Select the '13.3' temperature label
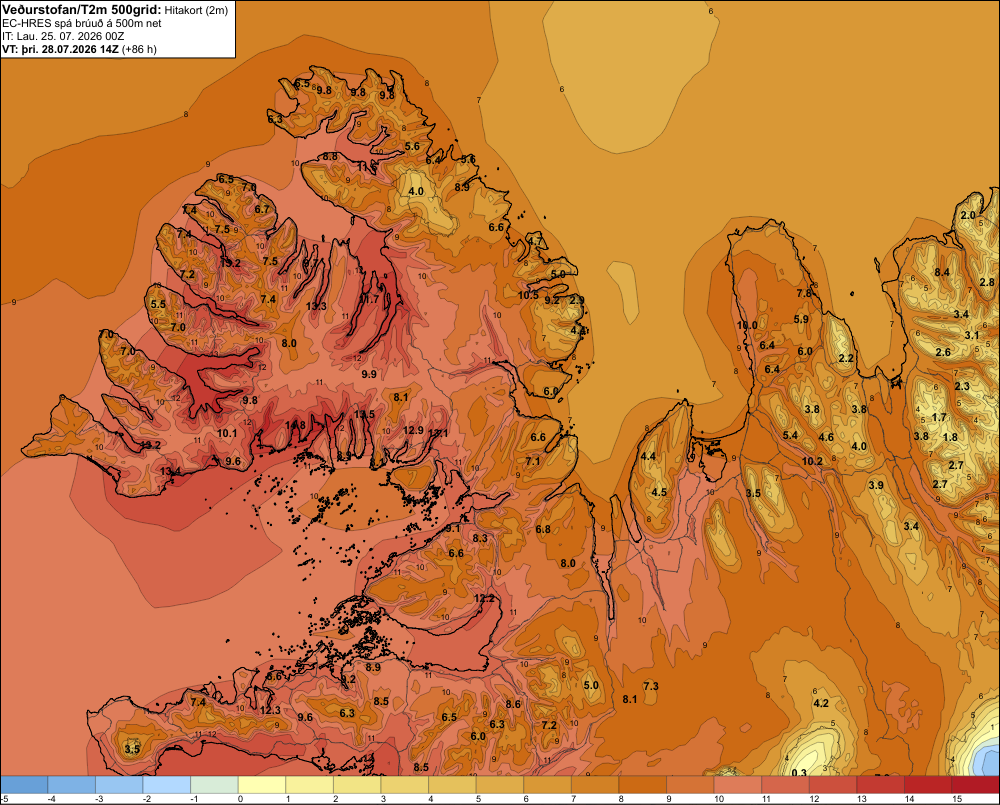Viewport: 1000px width, 805px height. (316, 306)
